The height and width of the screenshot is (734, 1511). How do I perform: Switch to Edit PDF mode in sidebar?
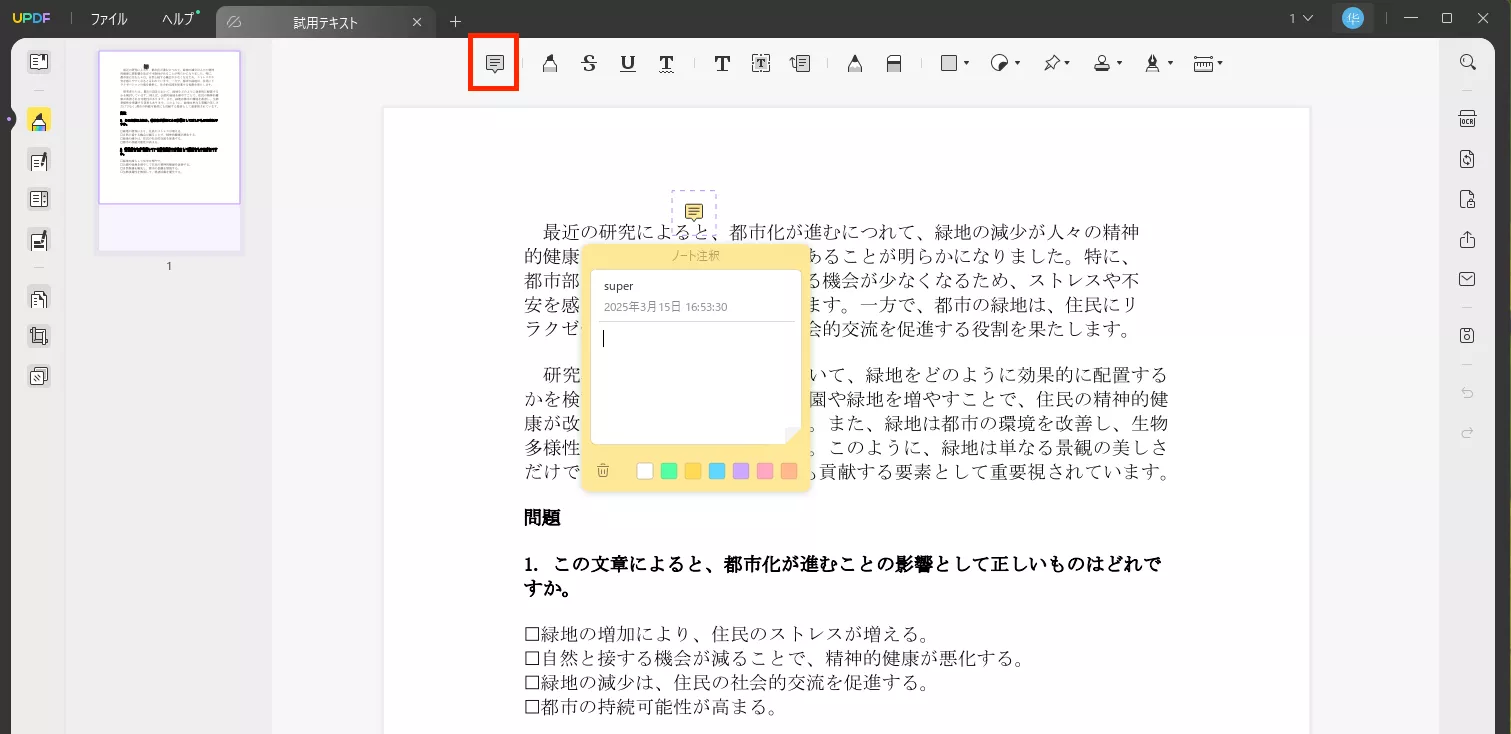click(x=39, y=160)
